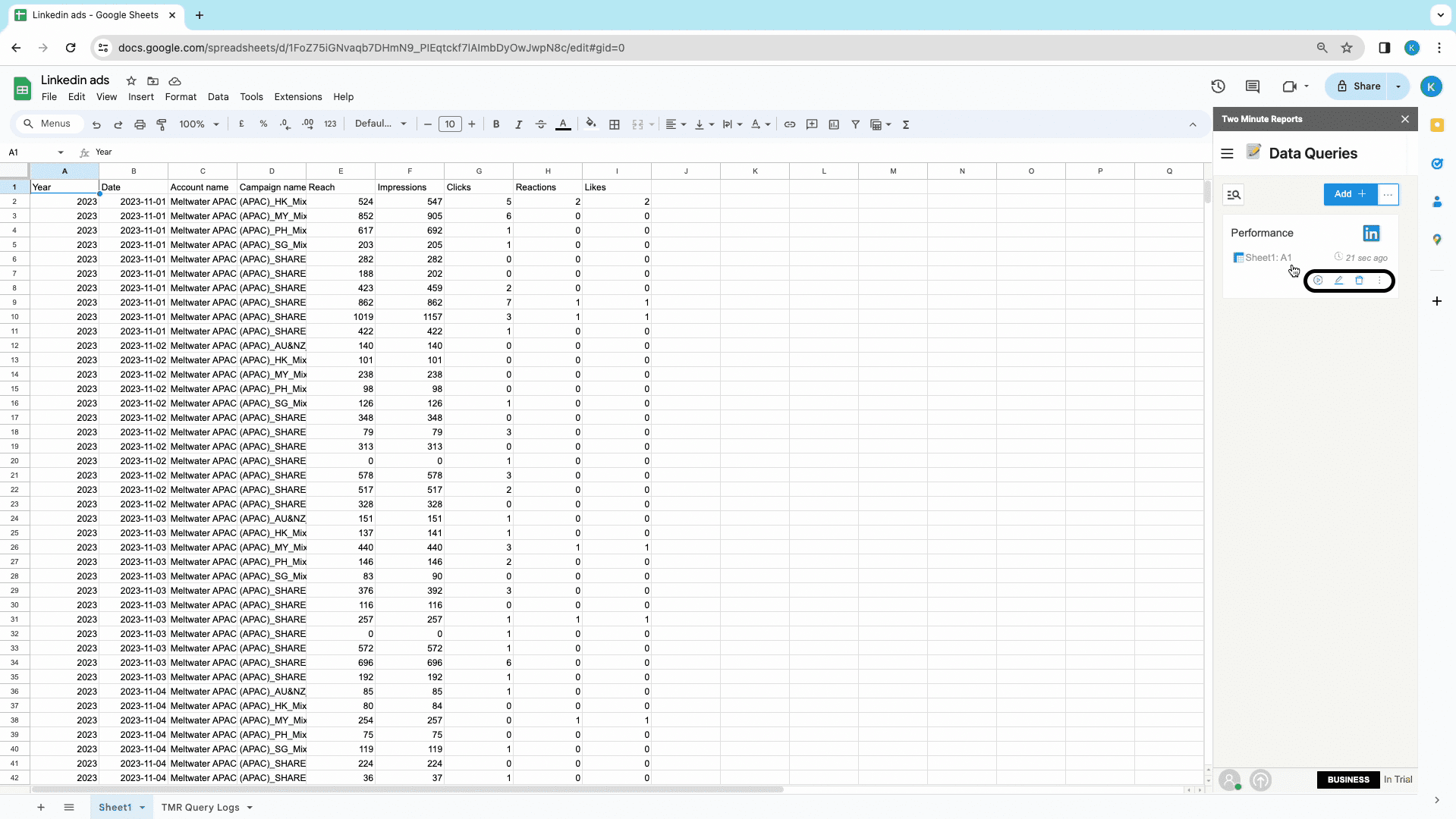Toggle strikethrough formatting

pos(540,124)
